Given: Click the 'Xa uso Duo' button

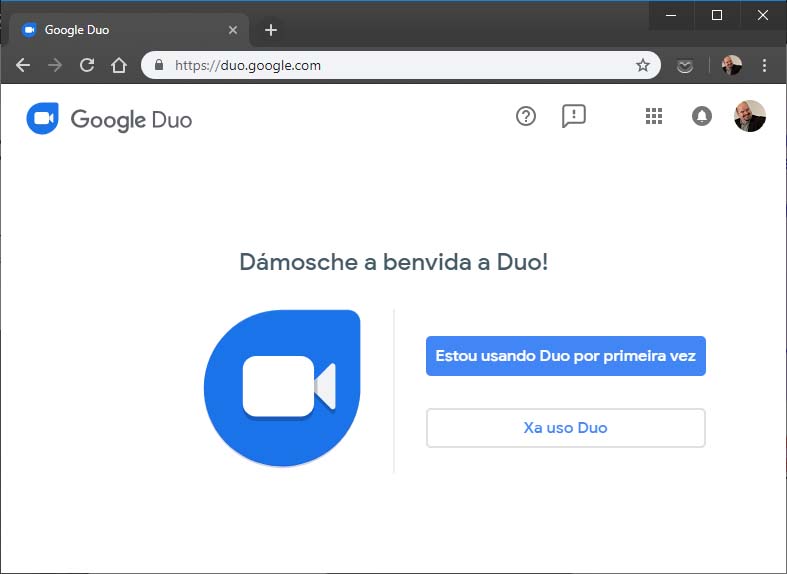Looking at the screenshot, I should click(566, 428).
